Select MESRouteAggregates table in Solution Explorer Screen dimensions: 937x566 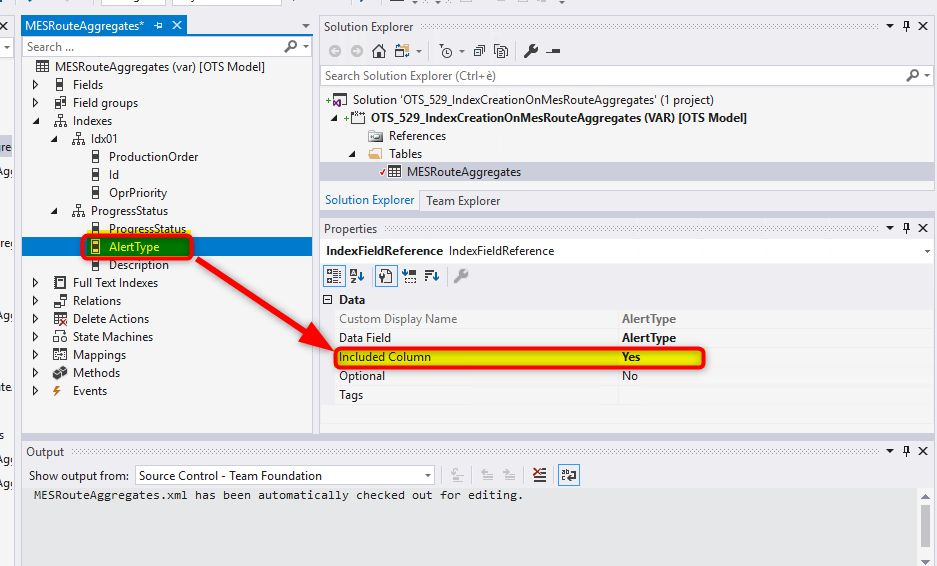(x=463, y=172)
